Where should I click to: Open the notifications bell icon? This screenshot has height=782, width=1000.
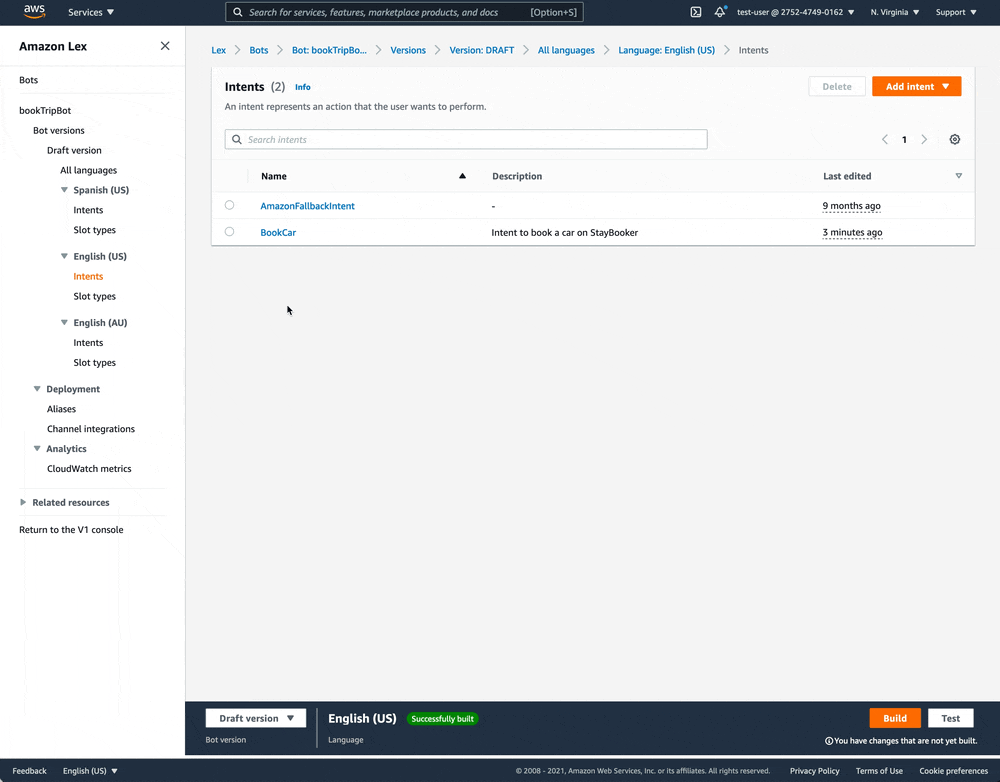[x=720, y=11]
